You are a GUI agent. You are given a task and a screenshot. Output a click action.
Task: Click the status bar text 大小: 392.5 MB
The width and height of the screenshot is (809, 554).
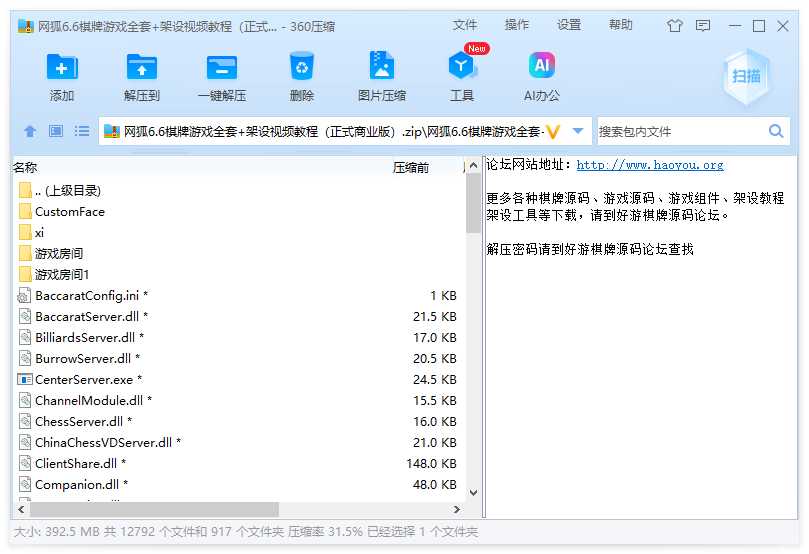point(57,531)
